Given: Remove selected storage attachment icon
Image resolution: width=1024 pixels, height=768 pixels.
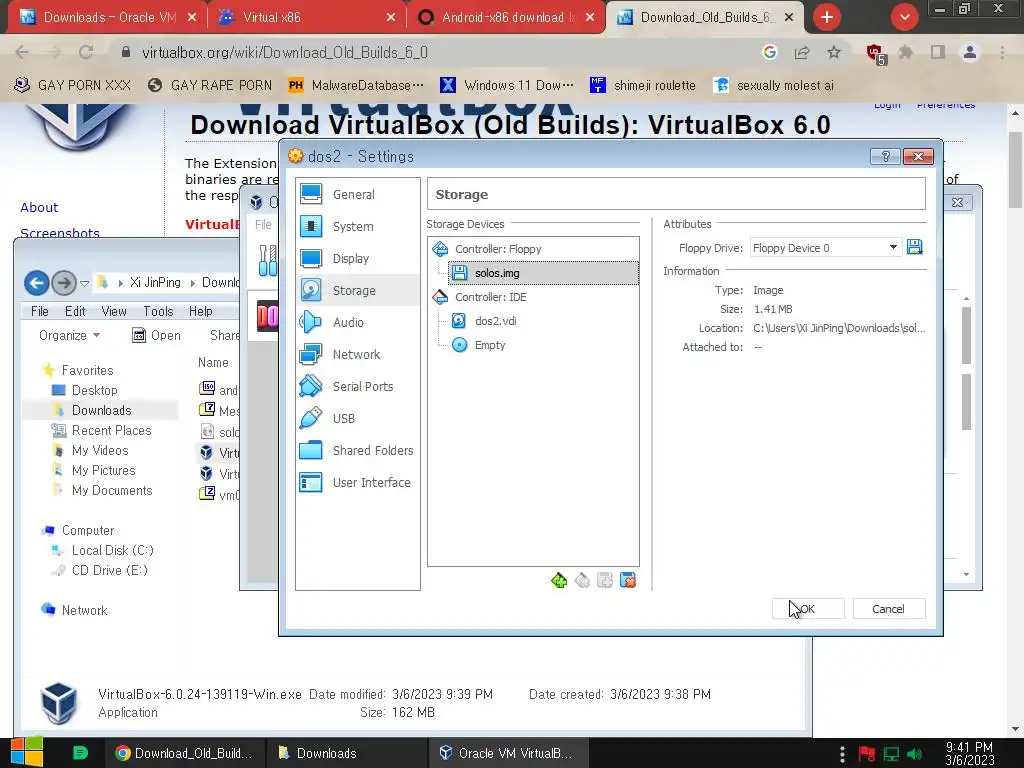Looking at the screenshot, I should pos(628,580).
